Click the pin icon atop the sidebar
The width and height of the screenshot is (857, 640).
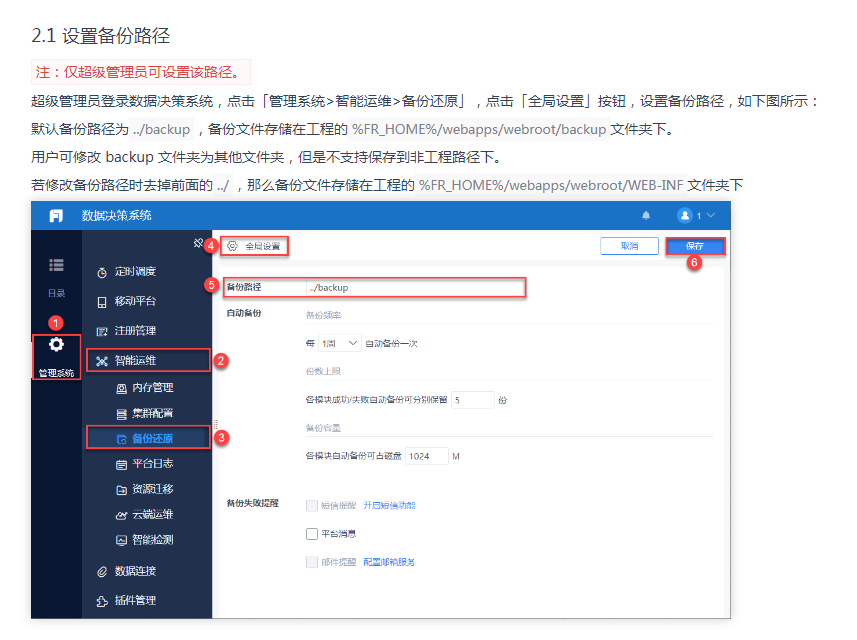[x=198, y=243]
